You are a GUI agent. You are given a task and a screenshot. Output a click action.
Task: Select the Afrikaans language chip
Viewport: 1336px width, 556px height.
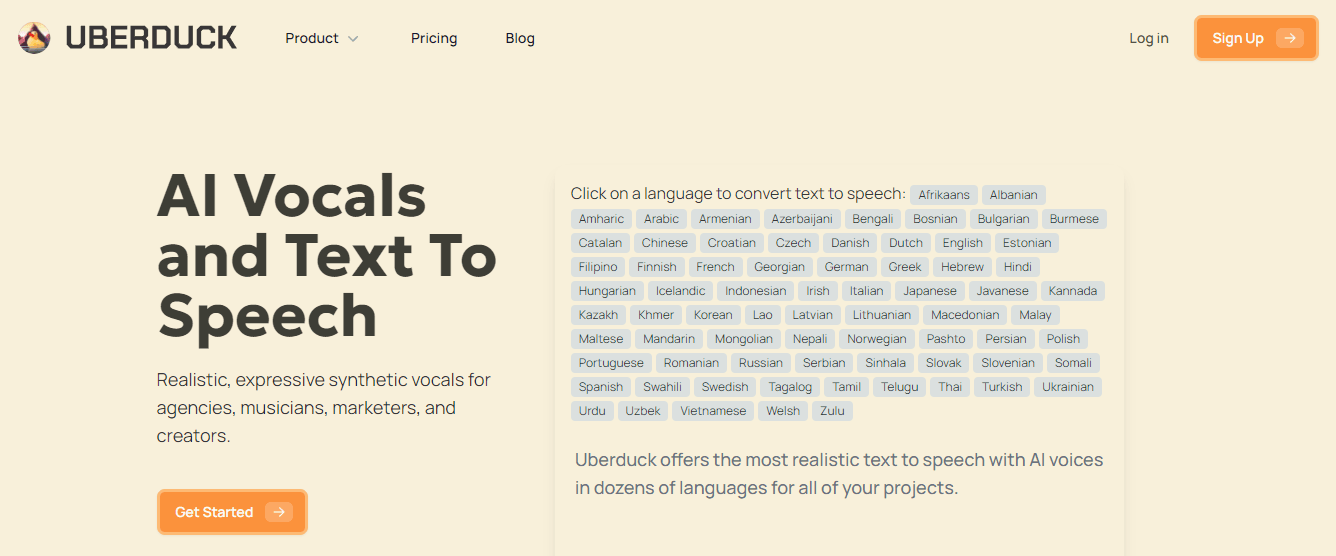click(x=944, y=195)
